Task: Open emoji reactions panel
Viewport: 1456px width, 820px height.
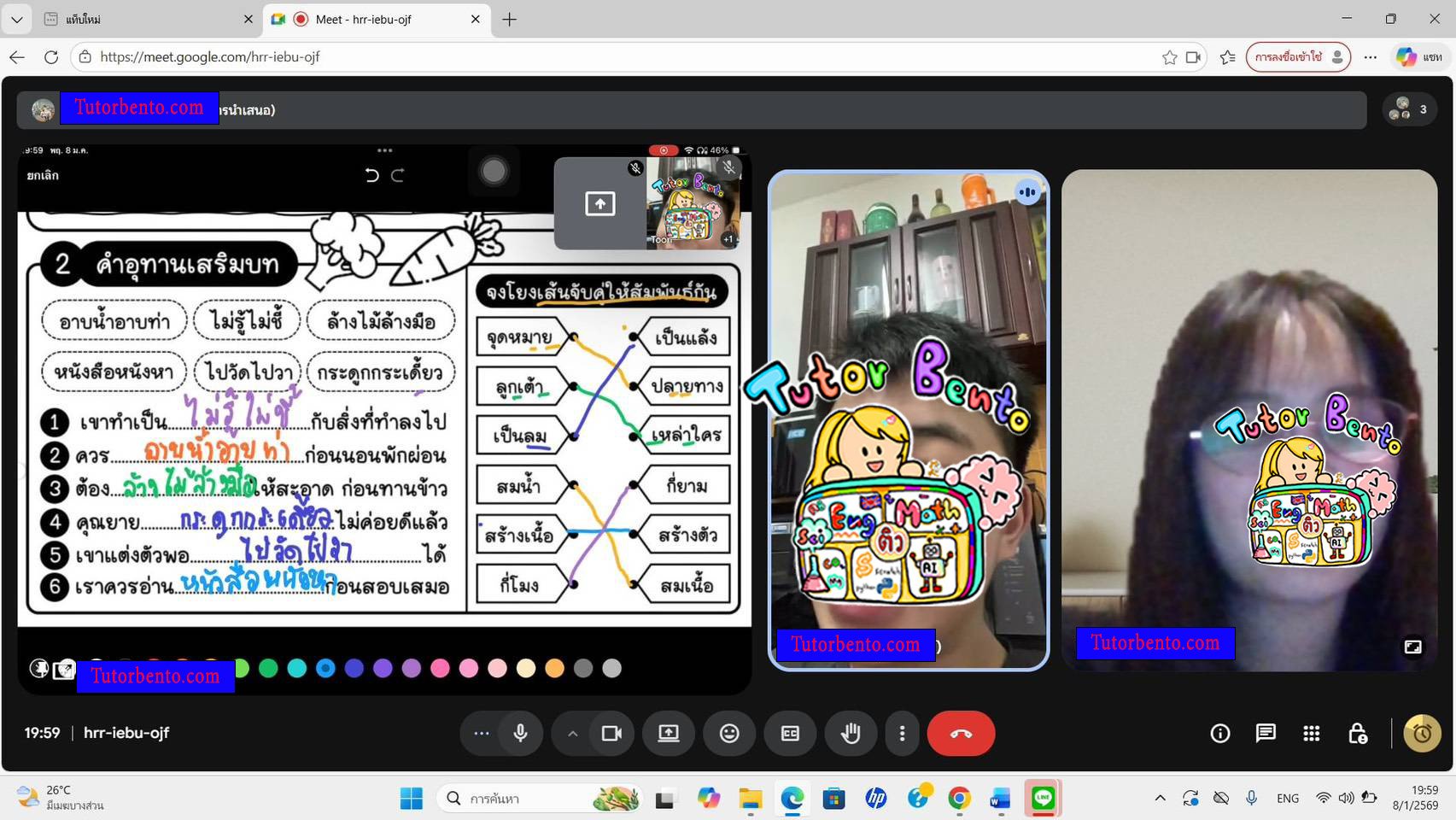Action: 729,733
